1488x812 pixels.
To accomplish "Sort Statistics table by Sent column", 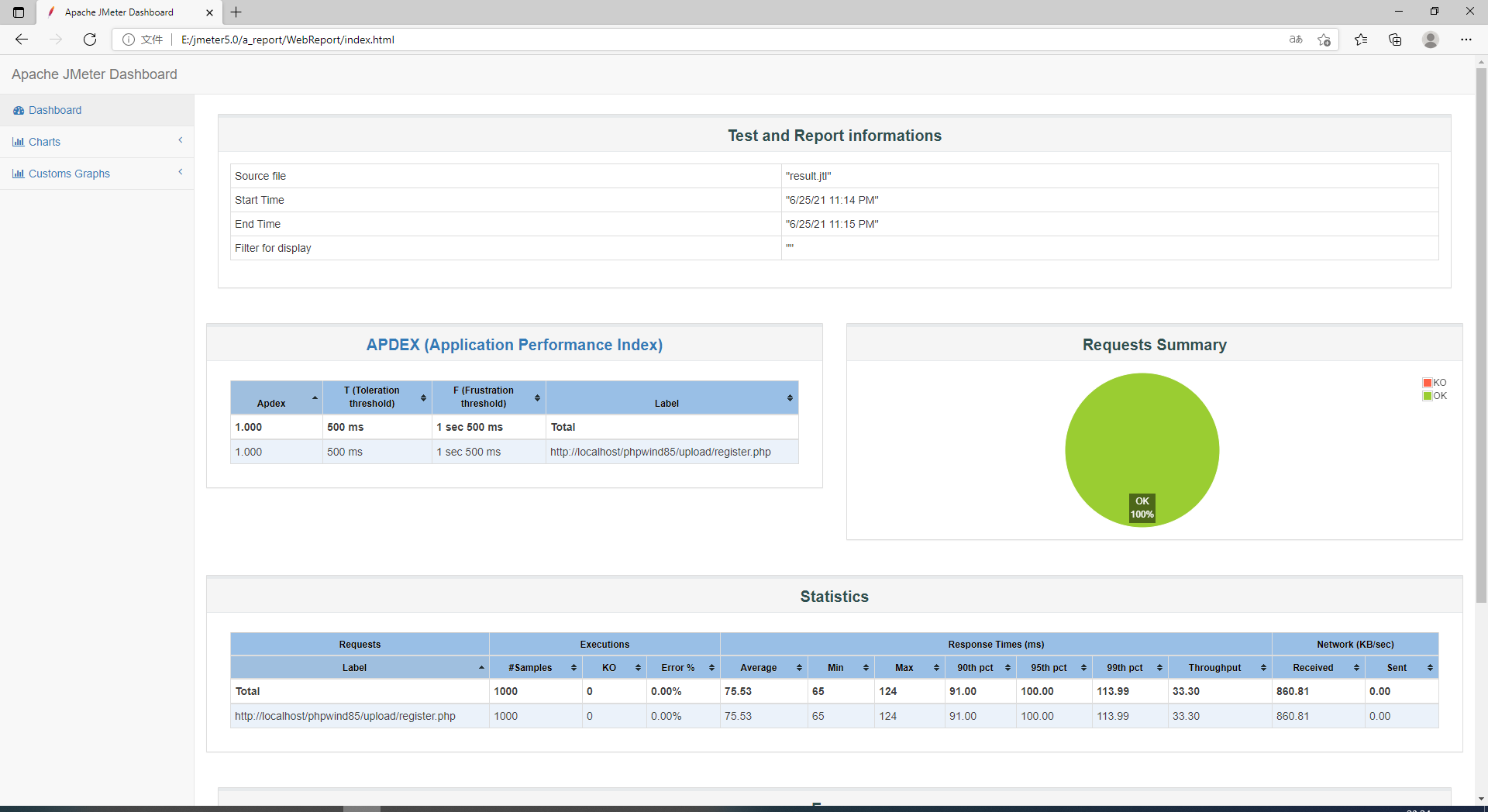I will pos(1402,668).
